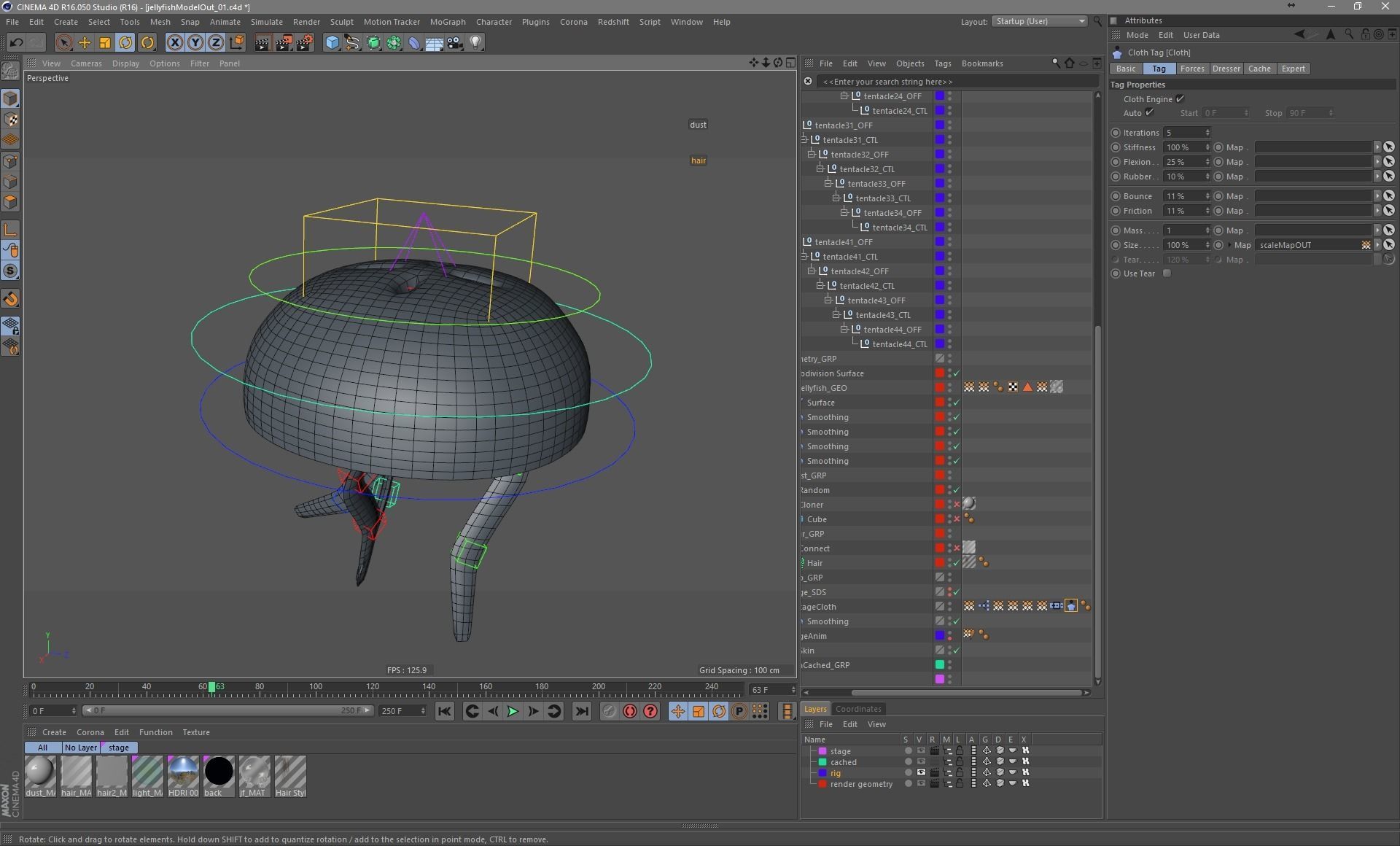Switch to Forces tab
The width and height of the screenshot is (1400, 846).
pos(1192,69)
